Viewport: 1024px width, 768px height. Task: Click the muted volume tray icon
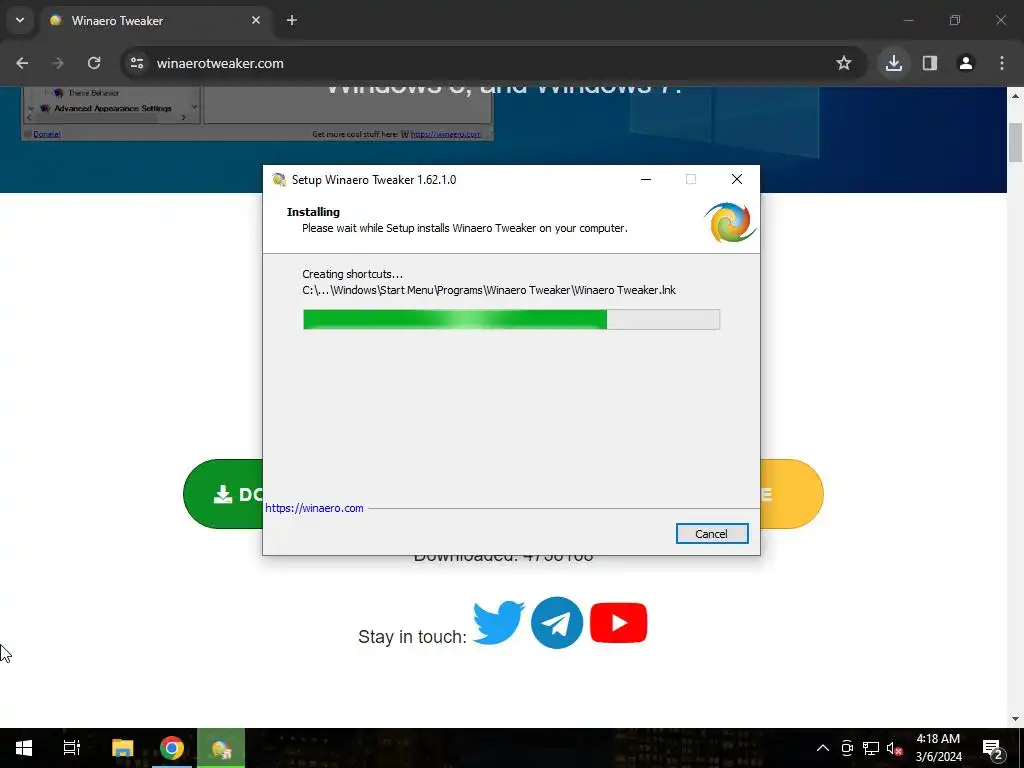tap(894, 748)
